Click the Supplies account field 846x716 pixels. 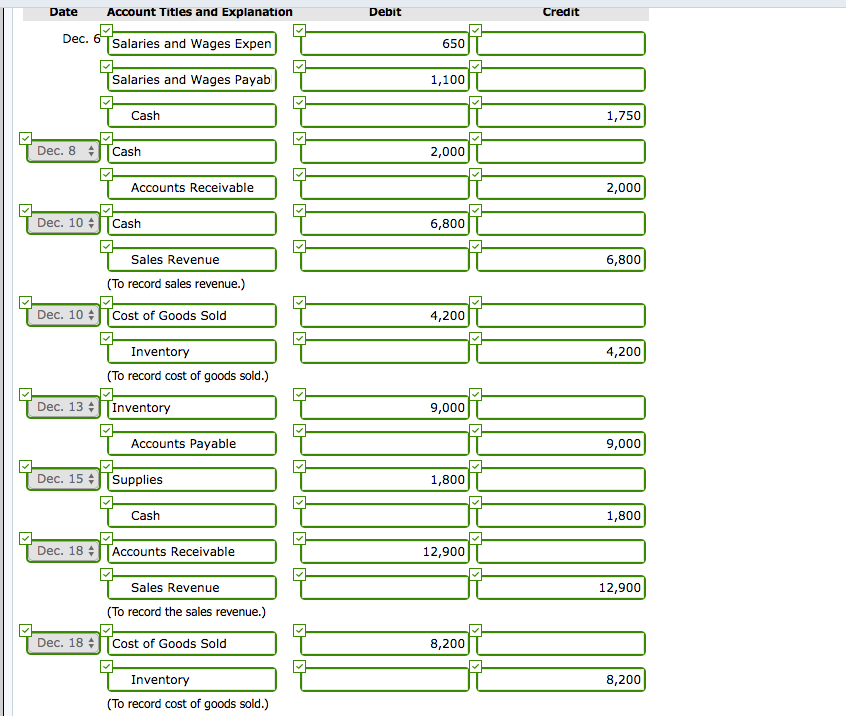coord(192,480)
